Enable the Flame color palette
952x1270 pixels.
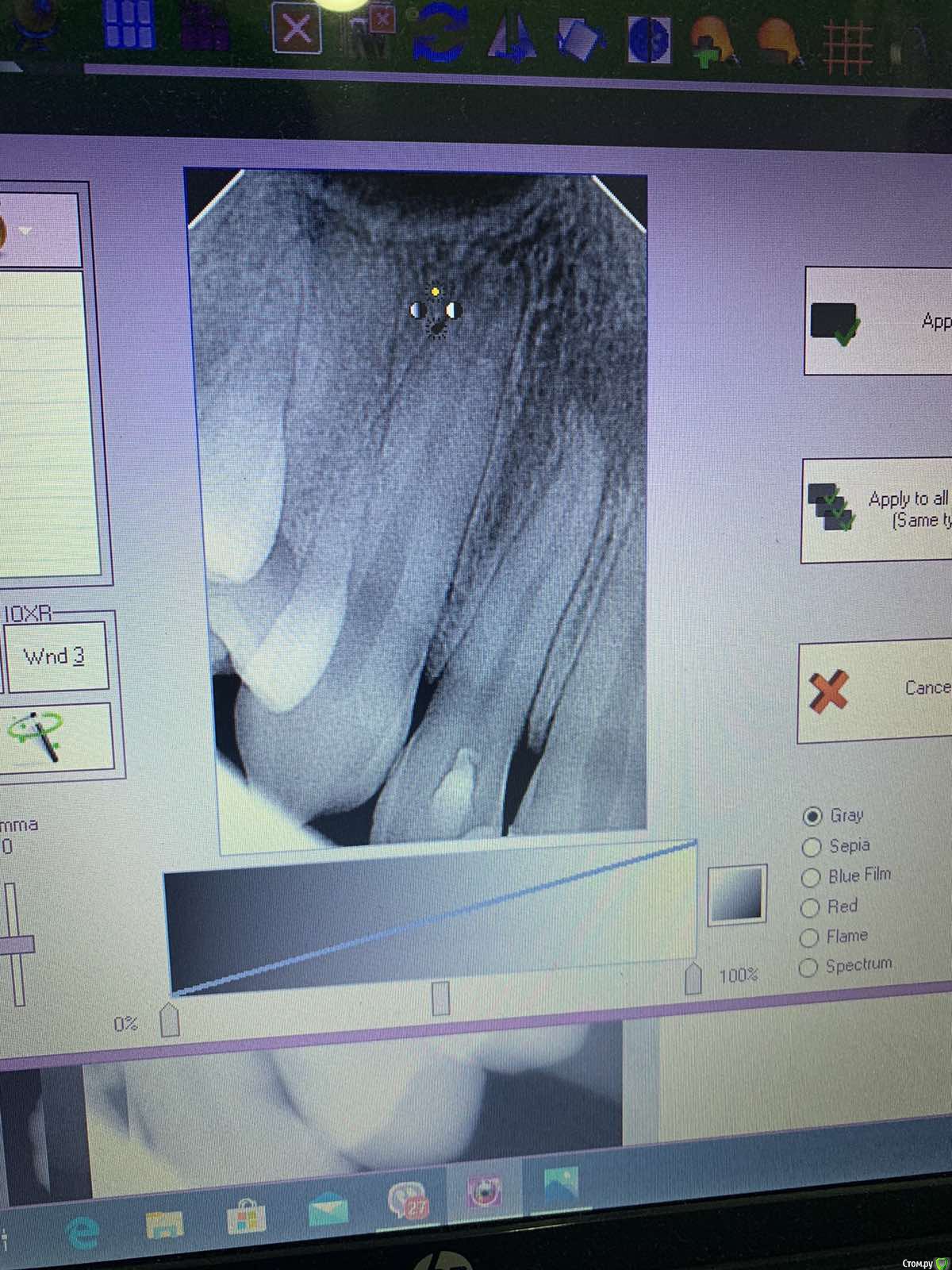(808, 938)
